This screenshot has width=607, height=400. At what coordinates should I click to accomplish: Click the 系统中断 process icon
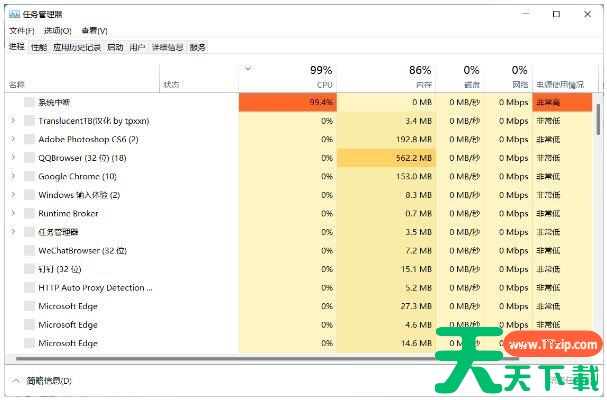[x=29, y=102]
